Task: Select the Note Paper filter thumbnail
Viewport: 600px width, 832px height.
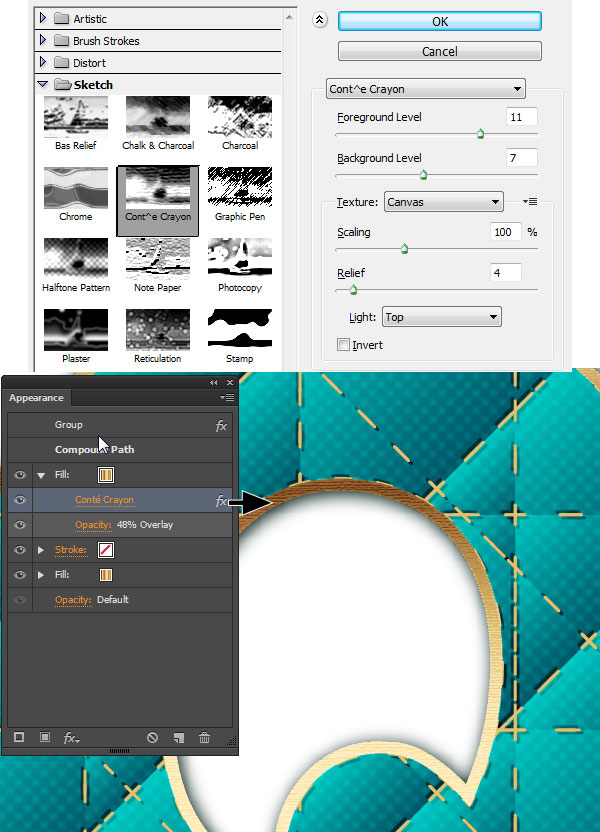Action: pyautogui.click(x=158, y=259)
